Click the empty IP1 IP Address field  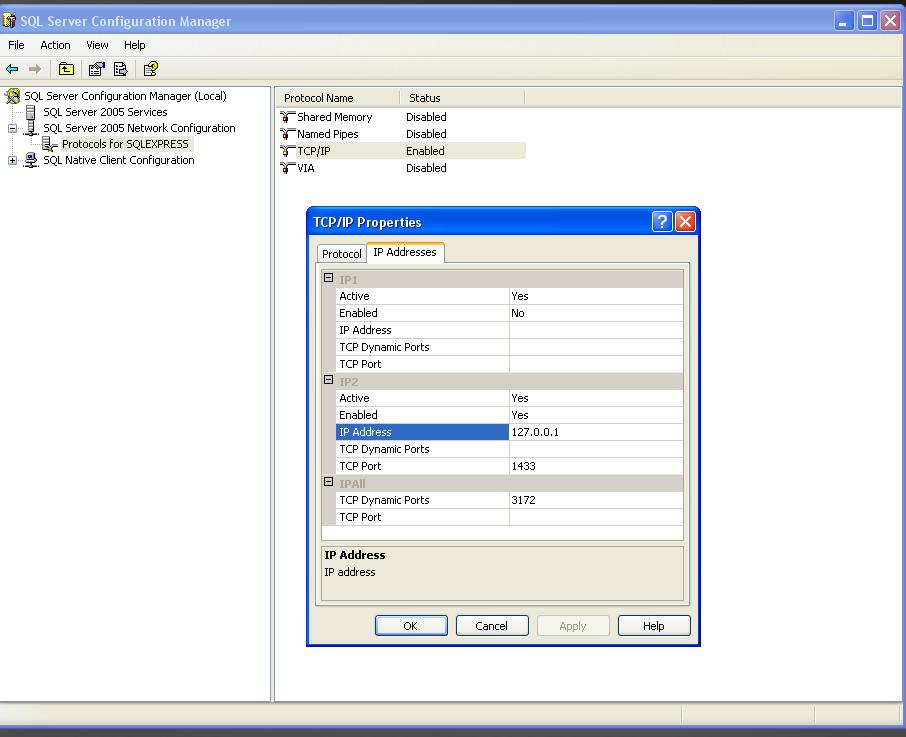(596, 330)
